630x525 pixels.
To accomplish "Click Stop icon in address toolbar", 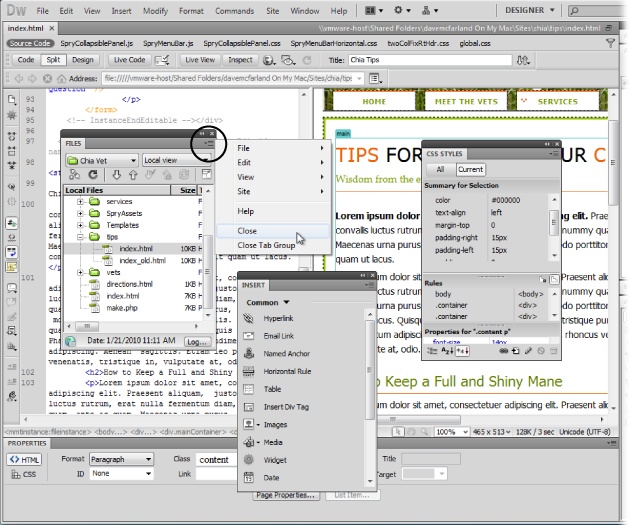I will pyautogui.click(x=47, y=78).
